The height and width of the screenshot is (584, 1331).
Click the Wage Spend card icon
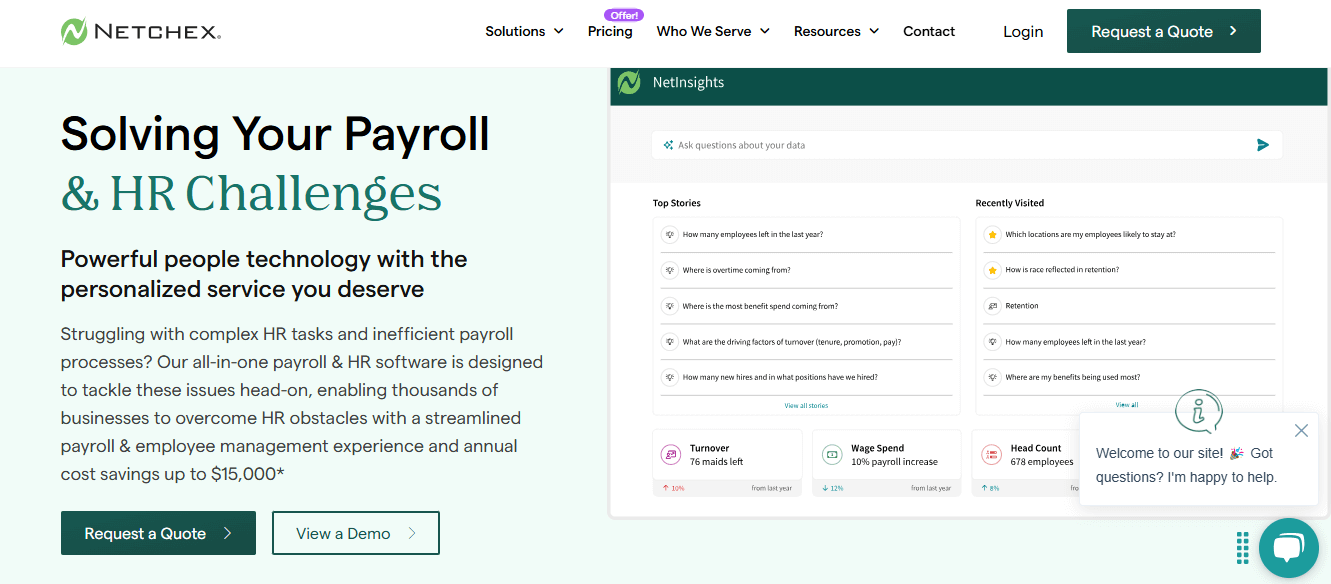(831, 455)
